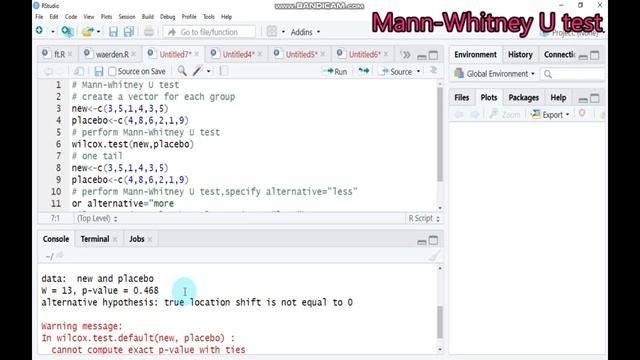
Task: Focus the environment search field
Action: click(x=573, y=74)
